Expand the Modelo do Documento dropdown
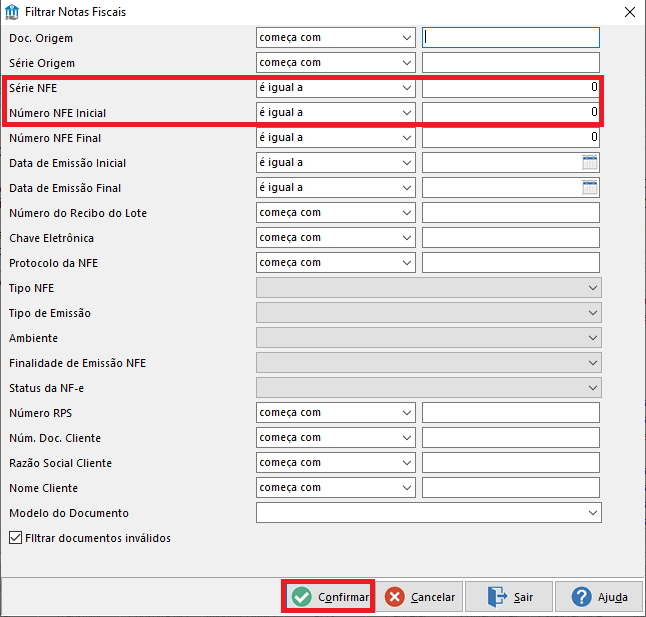Viewport: 646px width, 617px height. [x=428, y=513]
